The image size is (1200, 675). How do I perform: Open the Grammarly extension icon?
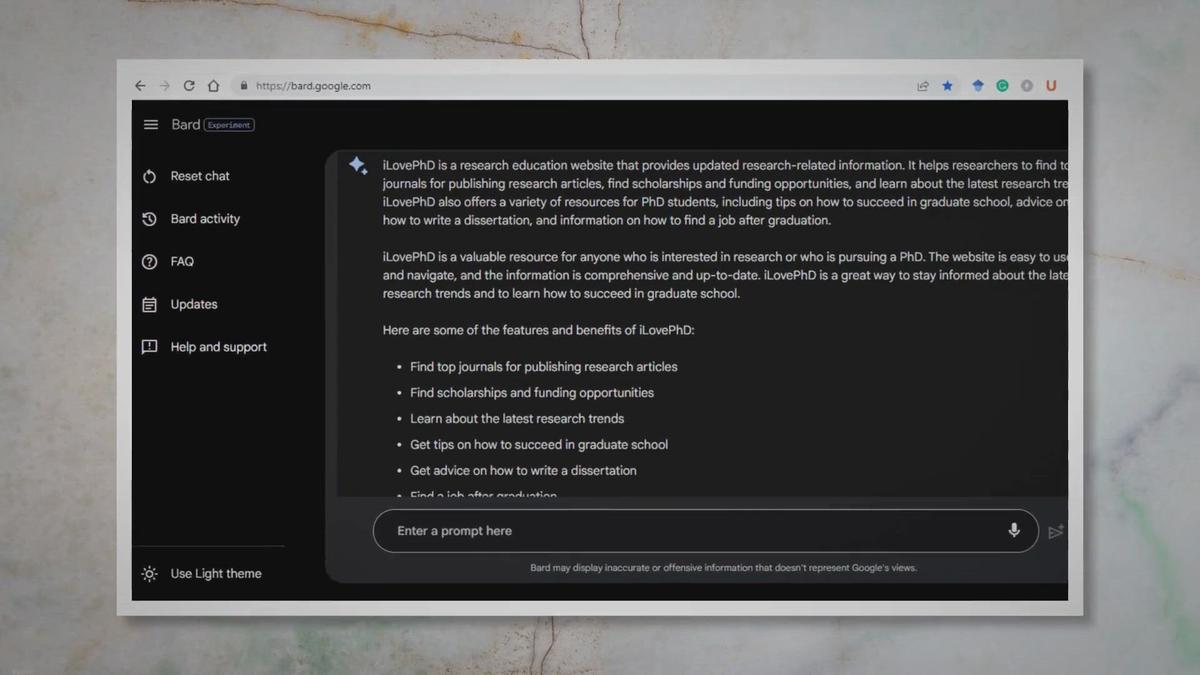[1002, 86]
